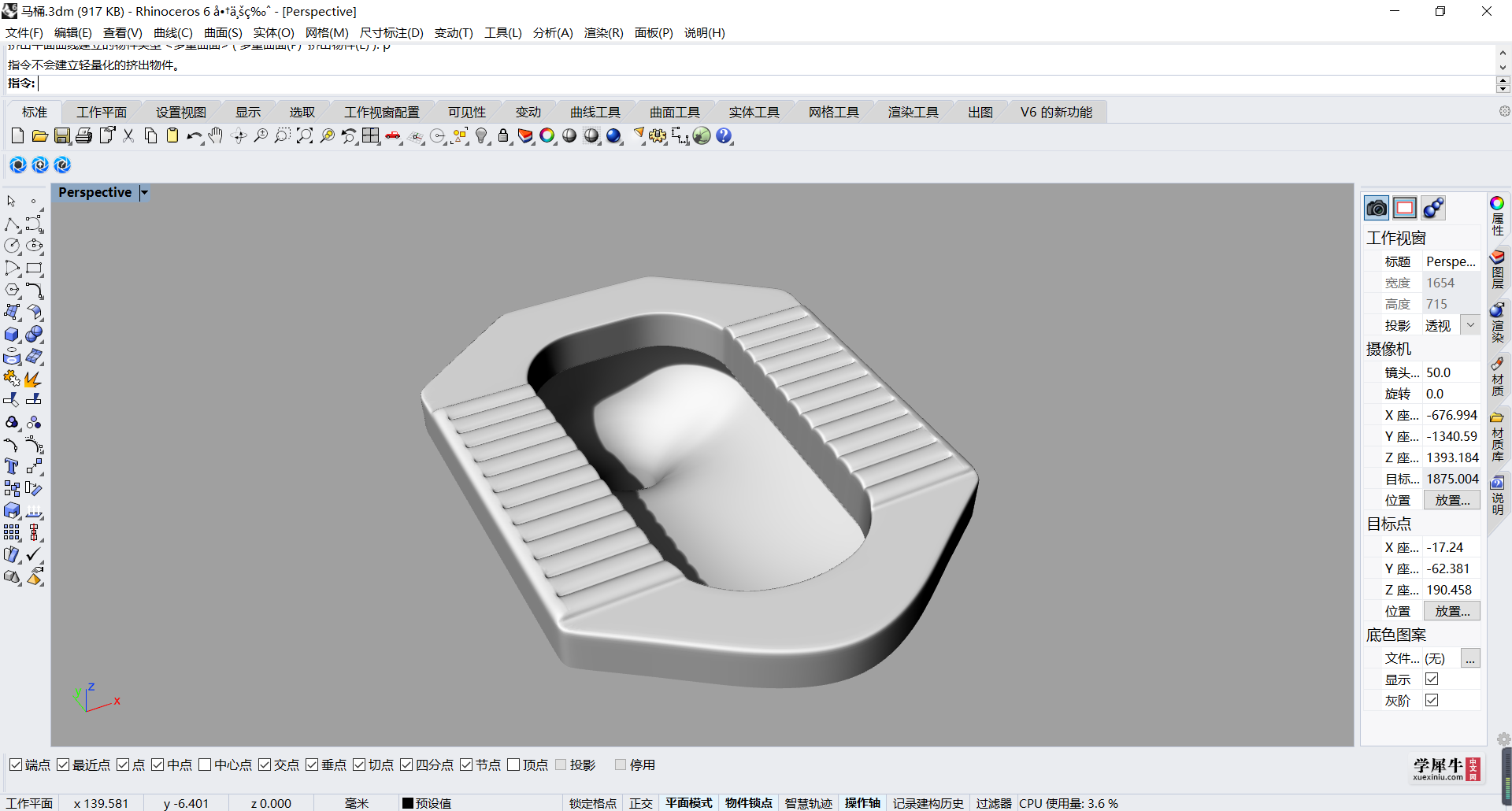Open the Perspective viewport title dropdown arrow

tap(144, 192)
